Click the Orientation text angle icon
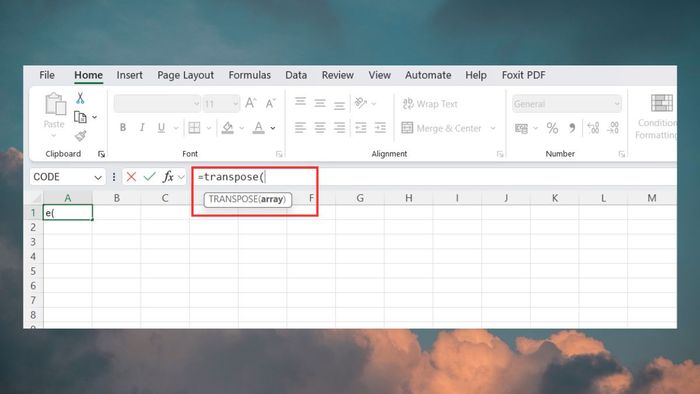Image resolution: width=700 pixels, height=394 pixels. (361, 104)
